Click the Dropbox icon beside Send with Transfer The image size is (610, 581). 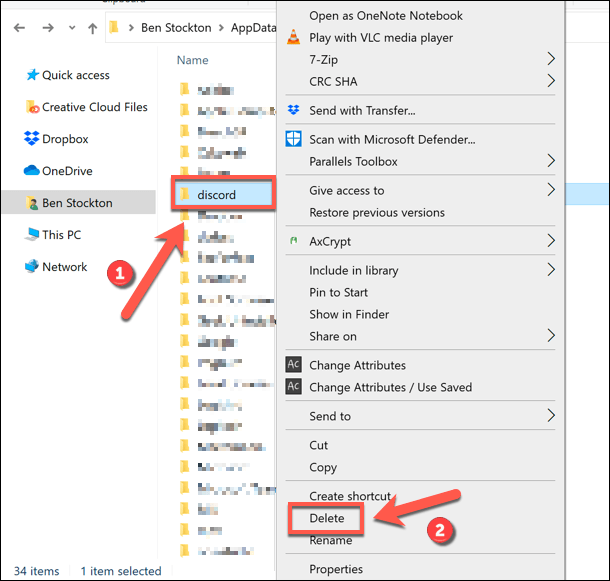click(x=293, y=110)
